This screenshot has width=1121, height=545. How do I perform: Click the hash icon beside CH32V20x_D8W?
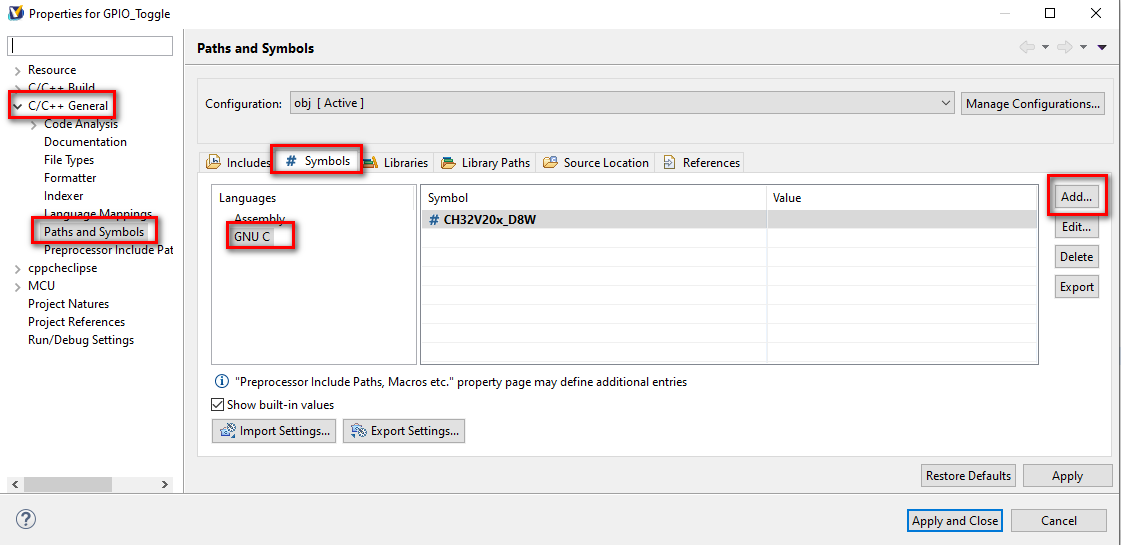434,220
